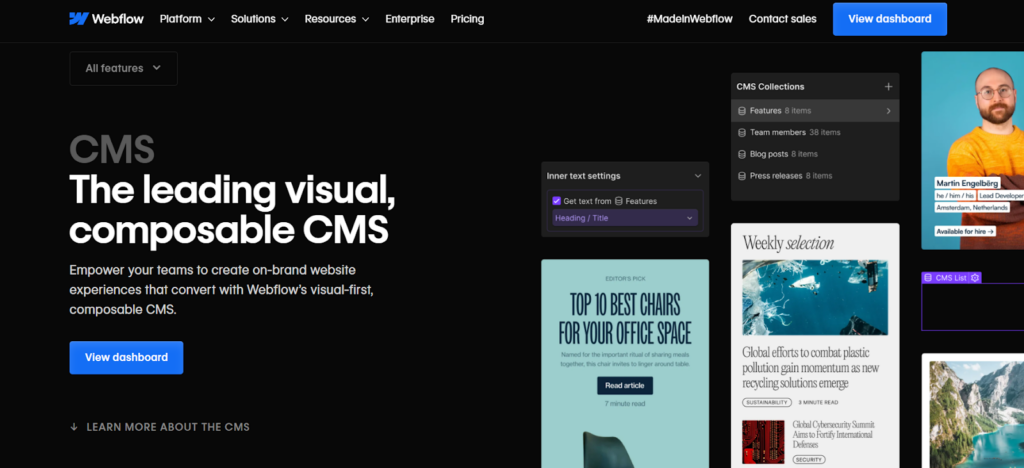
Task: Click database icon next to Team members
Action: [742, 133]
